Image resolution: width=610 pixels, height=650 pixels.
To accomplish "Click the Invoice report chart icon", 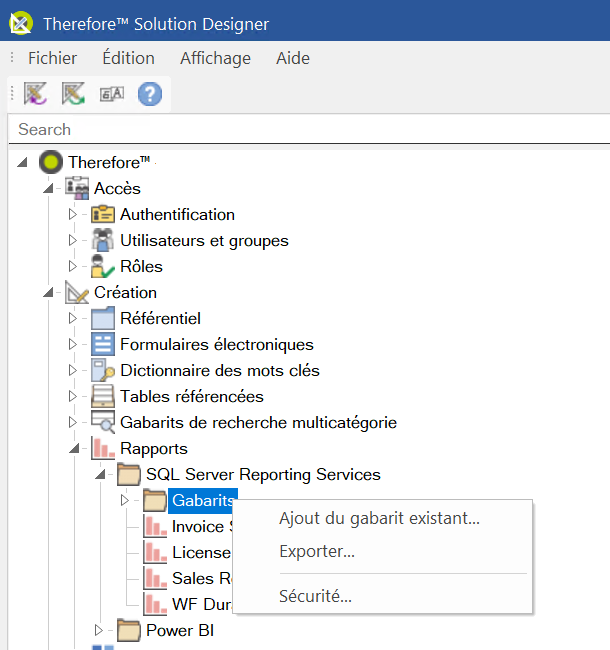I will click(x=155, y=526).
